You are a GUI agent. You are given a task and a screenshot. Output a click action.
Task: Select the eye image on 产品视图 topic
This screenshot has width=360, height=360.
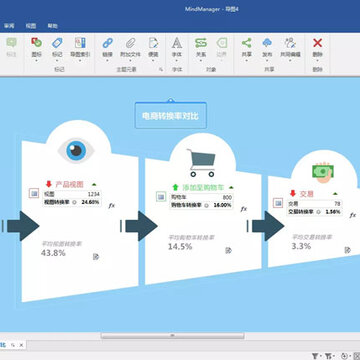[76, 150]
